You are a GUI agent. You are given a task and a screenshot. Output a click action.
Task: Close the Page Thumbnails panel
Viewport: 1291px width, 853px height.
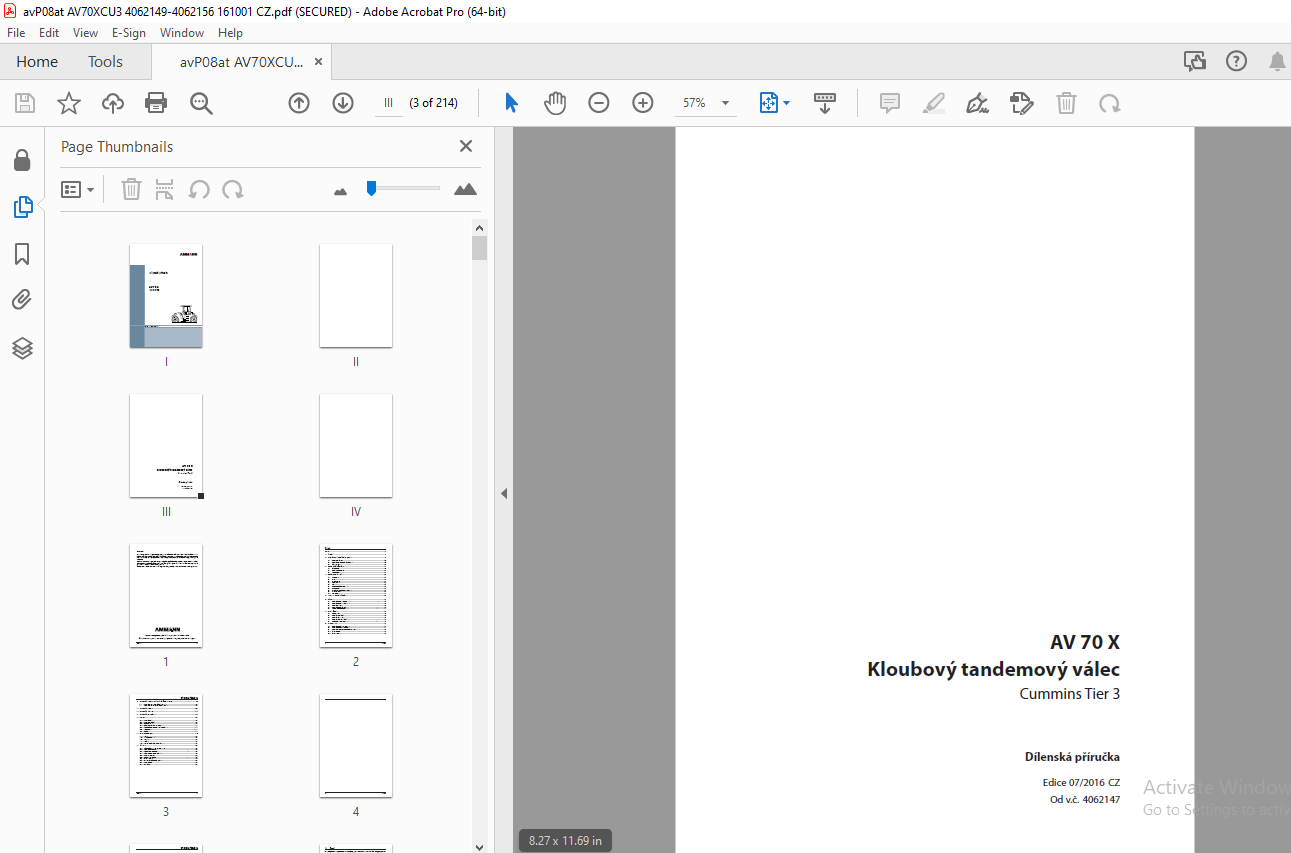[x=466, y=146]
